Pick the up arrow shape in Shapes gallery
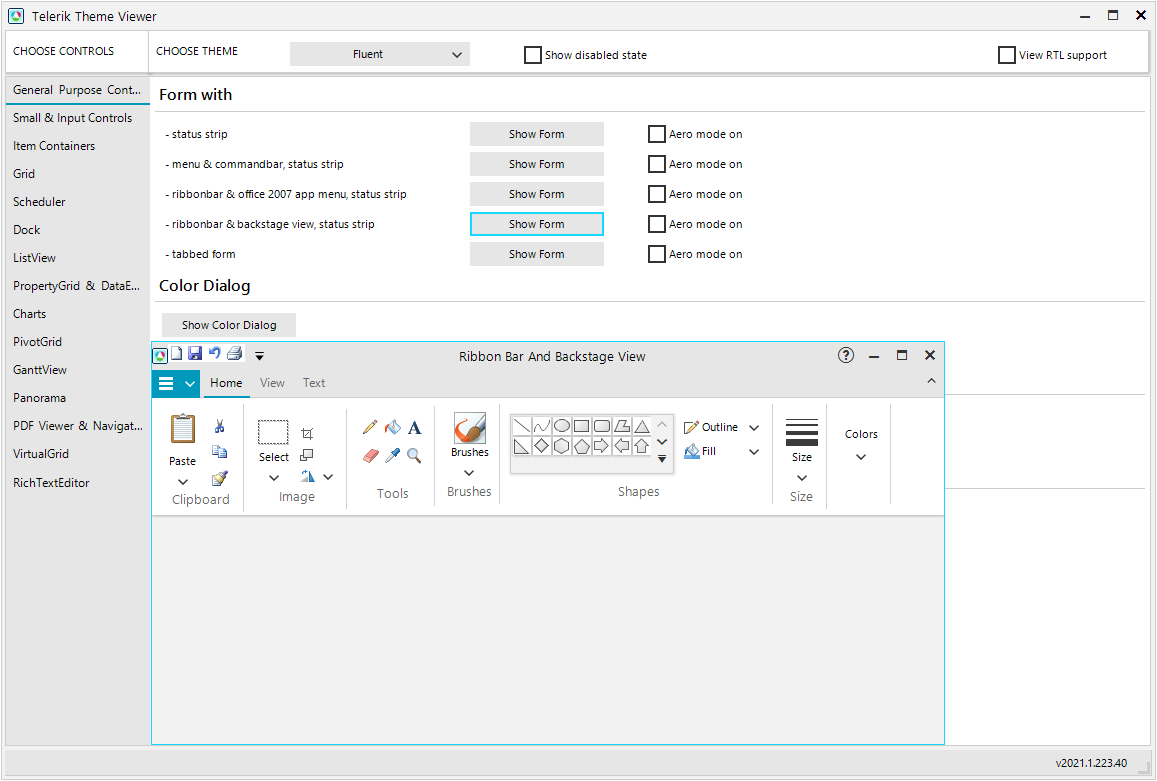The height and width of the screenshot is (781, 1157). click(641, 446)
